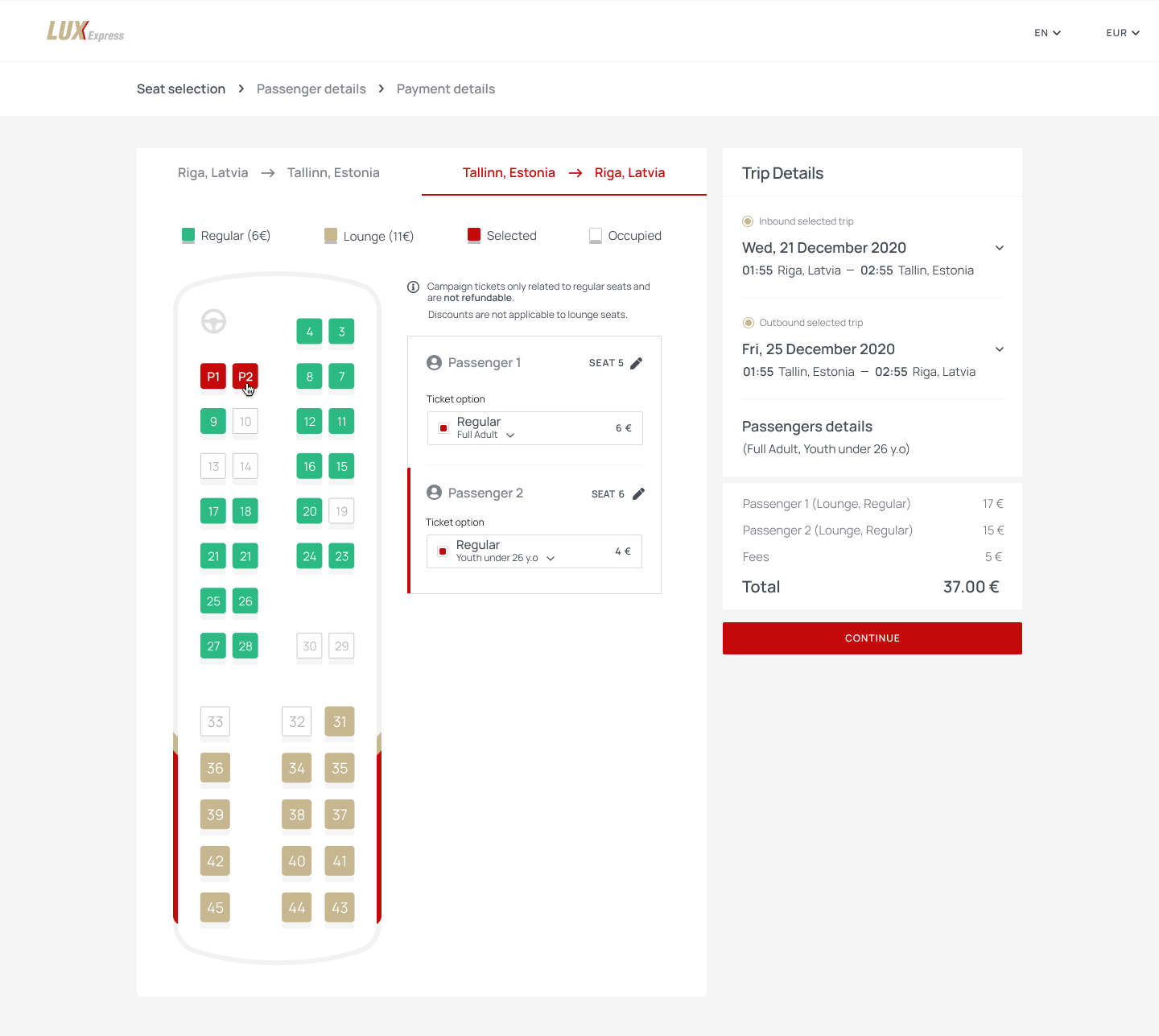Select the Inbound selected trip radio
The height and width of the screenshot is (1036, 1159).
[x=748, y=221]
